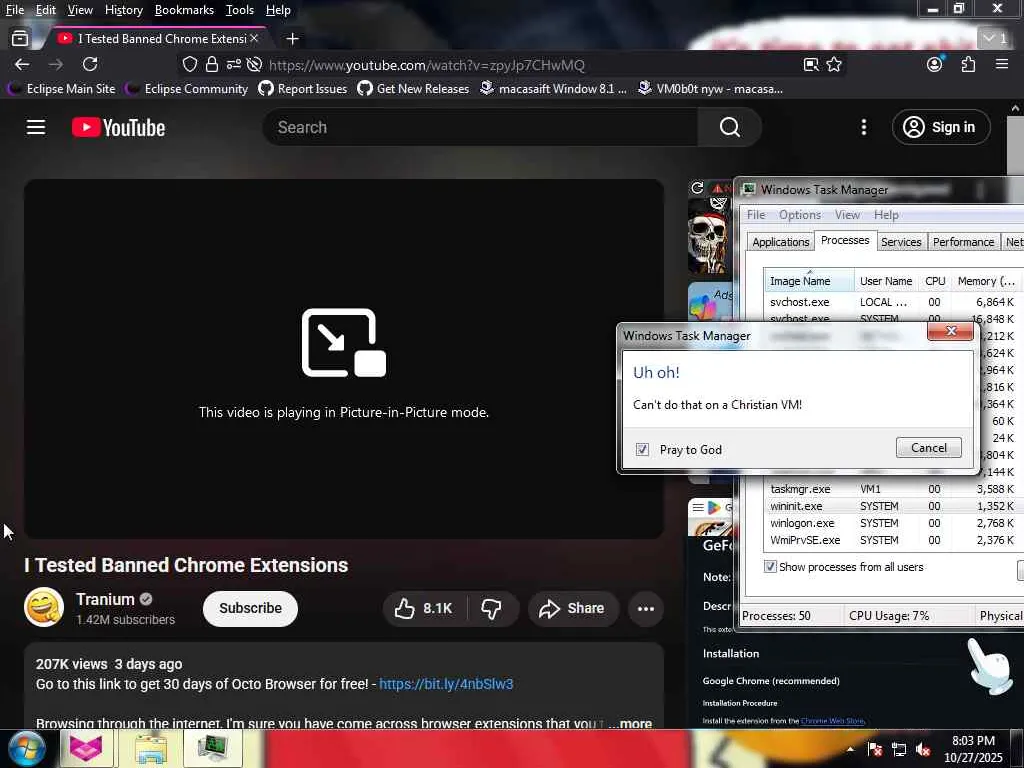
Task: Click the YouTube search input field
Action: pos(480,127)
